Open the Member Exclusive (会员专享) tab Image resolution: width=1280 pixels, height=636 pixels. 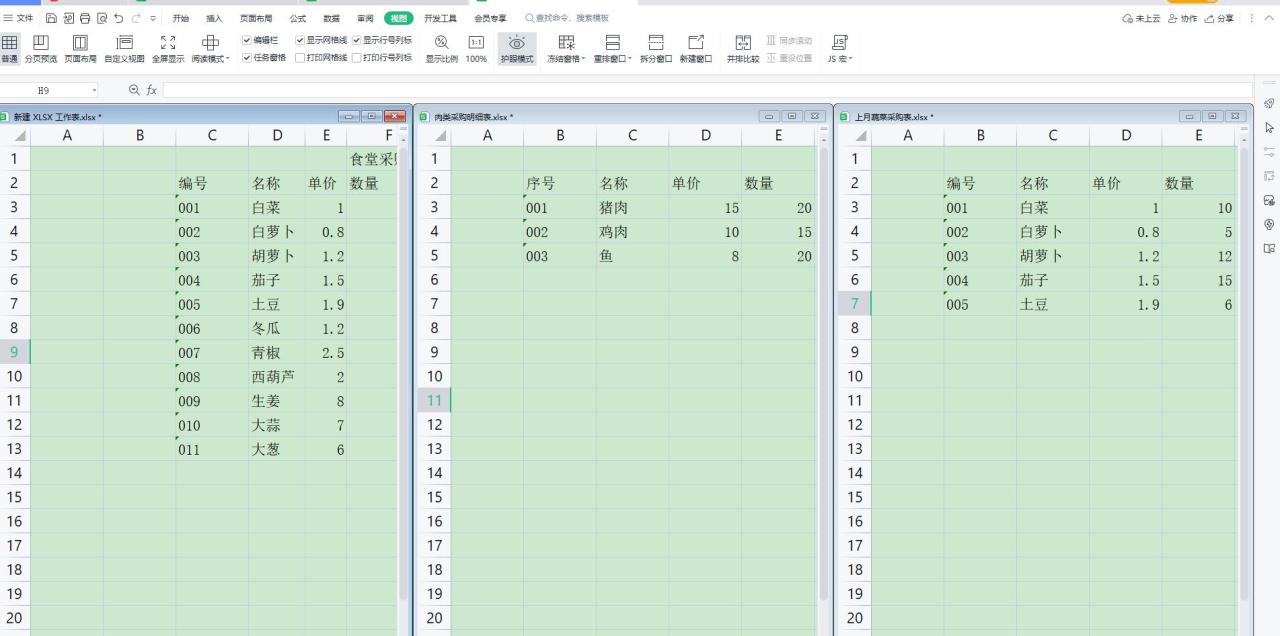490,18
